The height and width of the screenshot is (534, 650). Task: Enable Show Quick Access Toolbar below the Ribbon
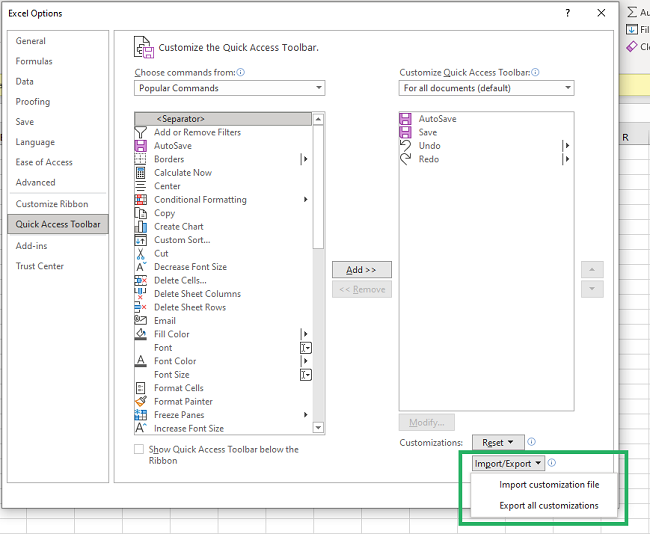(x=139, y=450)
